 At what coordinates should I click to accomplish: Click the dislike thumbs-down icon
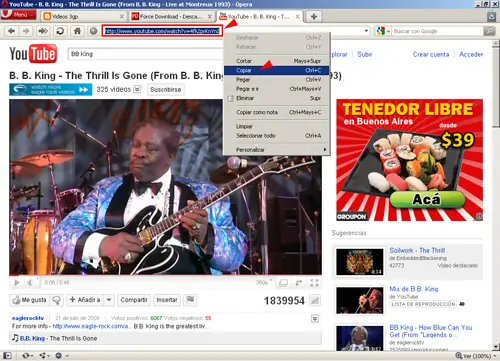coord(57,300)
